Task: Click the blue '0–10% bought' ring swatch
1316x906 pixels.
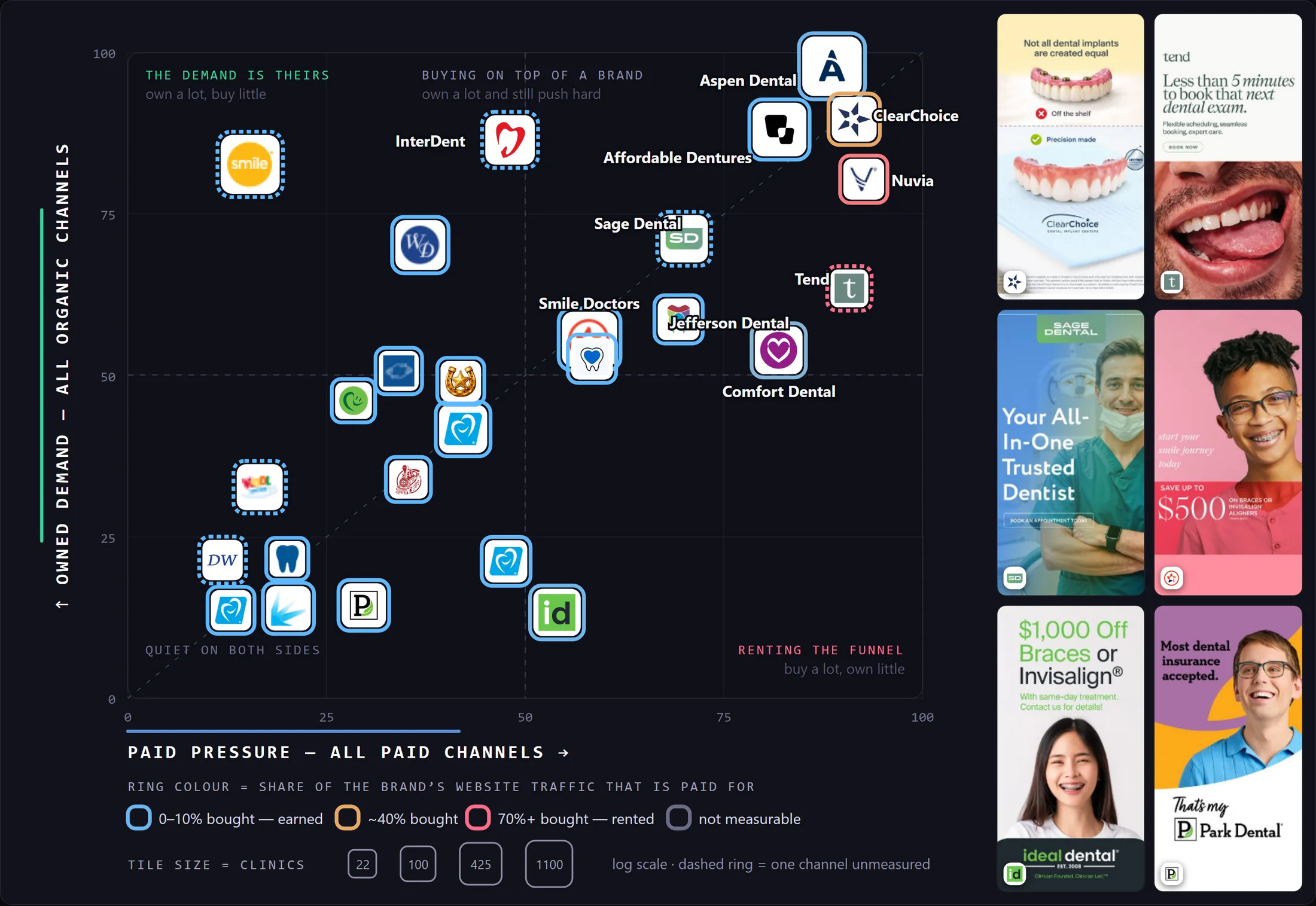Action: coord(139,817)
